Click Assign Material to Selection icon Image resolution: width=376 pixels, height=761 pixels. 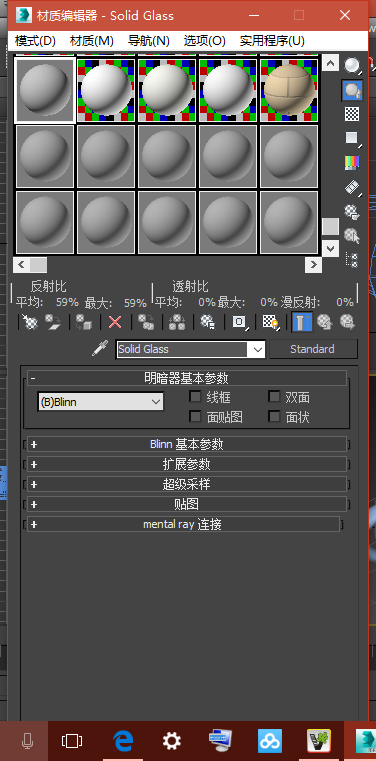pos(84,322)
